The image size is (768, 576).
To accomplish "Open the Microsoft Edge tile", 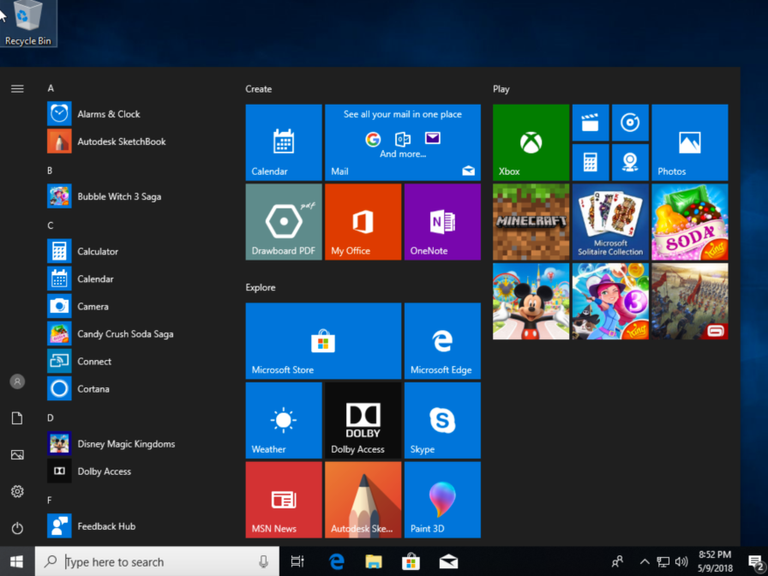I will tap(442, 340).
